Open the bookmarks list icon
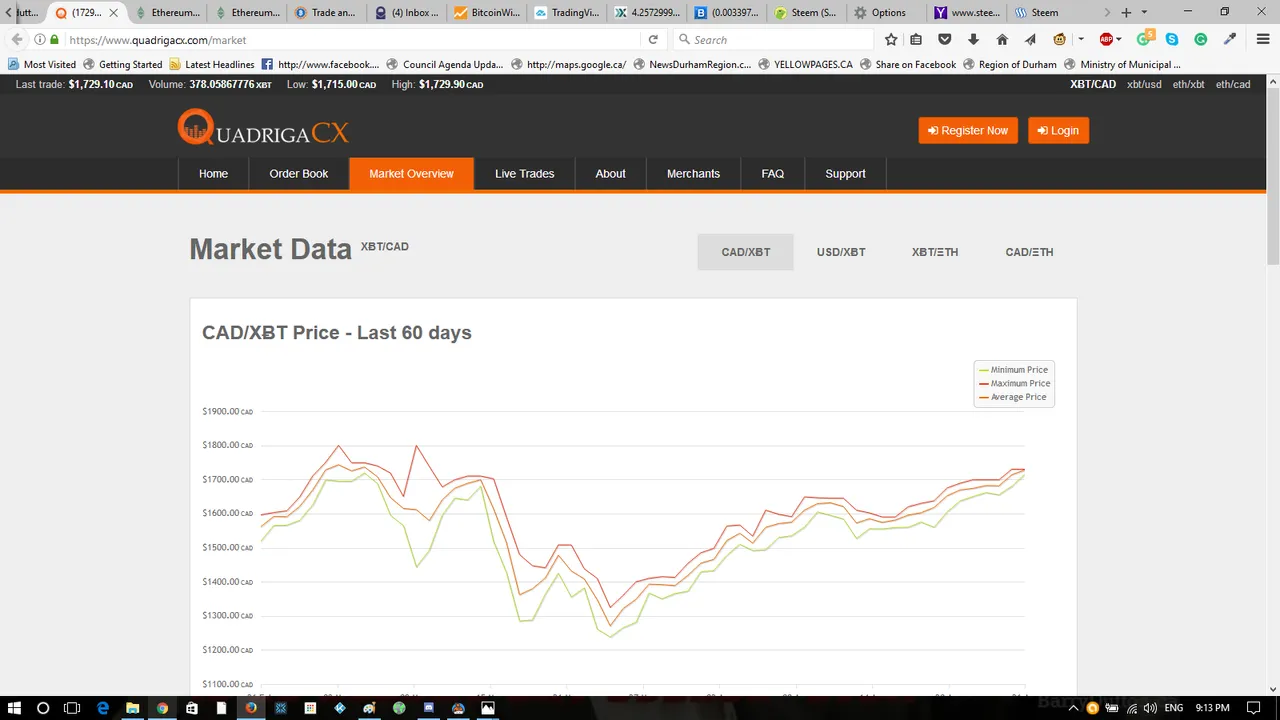Viewport: 1280px width, 720px height. [x=916, y=40]
